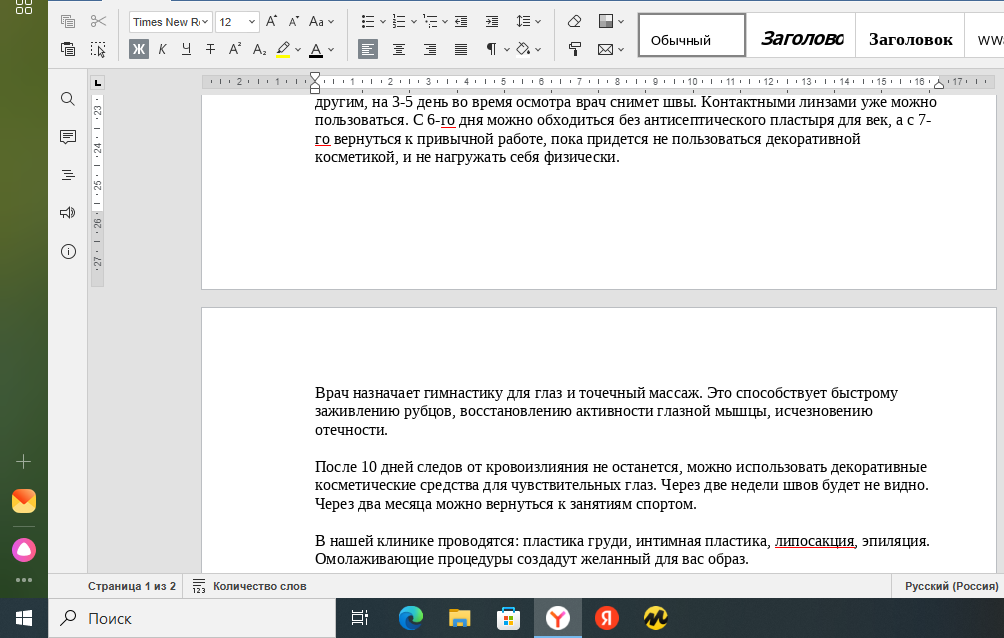Click red Yandex Я taskbar icon

point(606,618)
